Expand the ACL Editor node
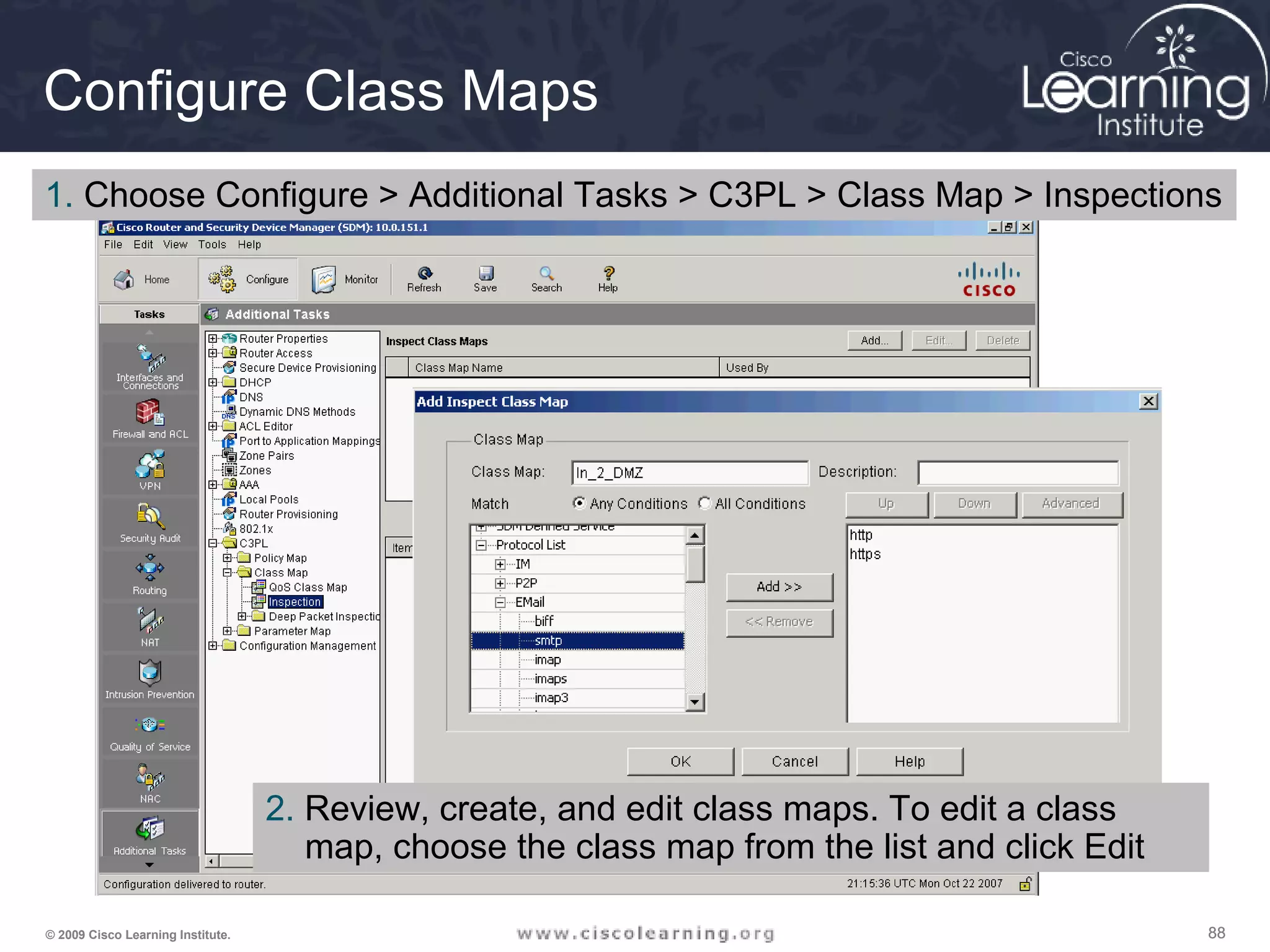Image resolution: width=1270 pixels, height=952 pixels. point(213,426)
